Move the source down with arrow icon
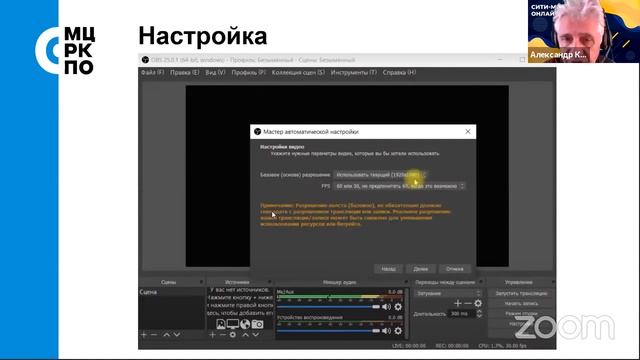This screenshot has width=640, height=360. 256,335
